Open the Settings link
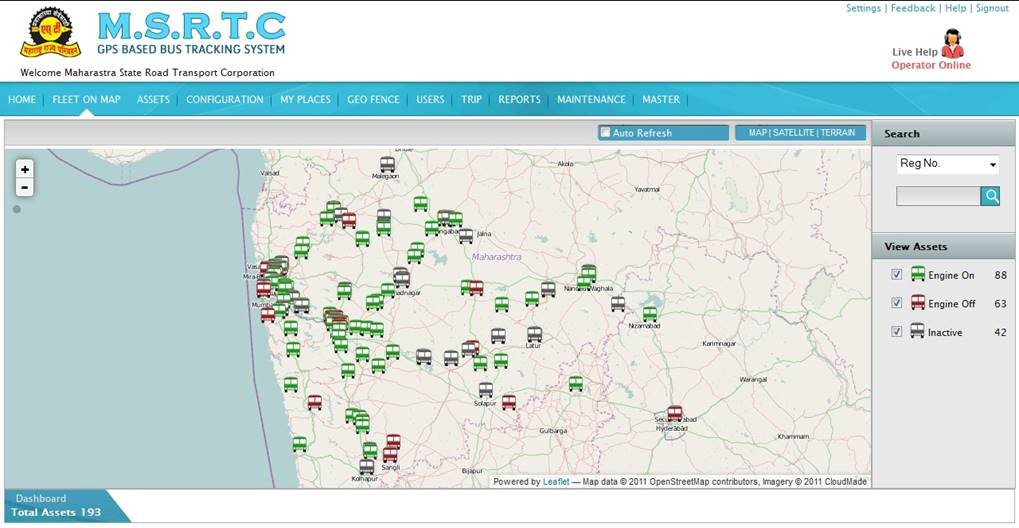Viewport: 1019px width, 528px height. click(x=863, y=8)
